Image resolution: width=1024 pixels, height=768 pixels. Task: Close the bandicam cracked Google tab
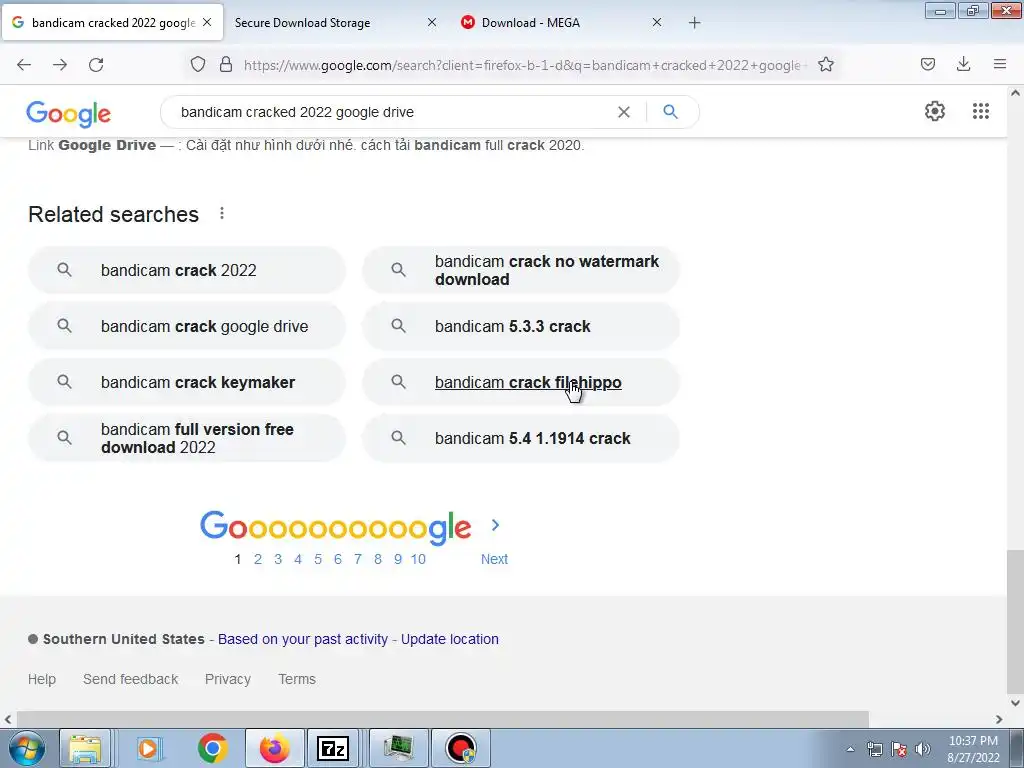click(x=207, y=22)
